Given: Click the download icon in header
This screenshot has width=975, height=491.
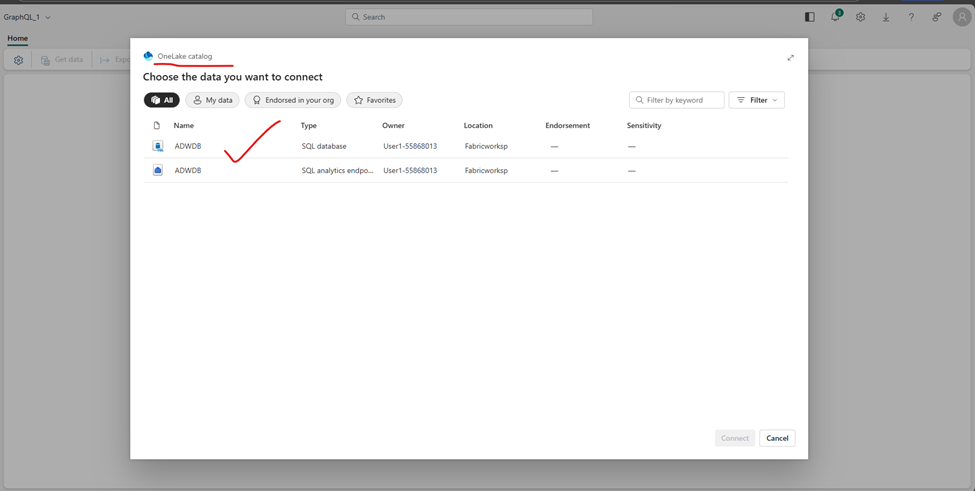Looking at the screenshot, I should [885, 17].
